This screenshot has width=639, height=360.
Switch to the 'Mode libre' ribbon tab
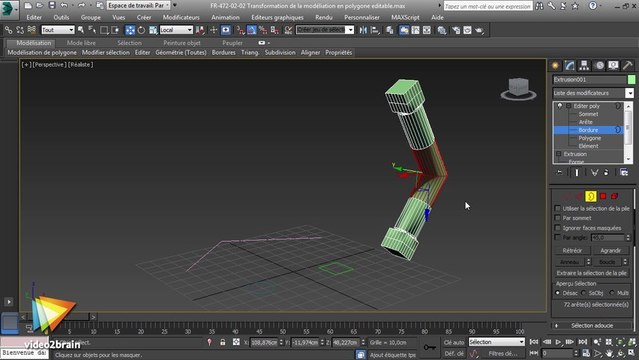[81, 43]
